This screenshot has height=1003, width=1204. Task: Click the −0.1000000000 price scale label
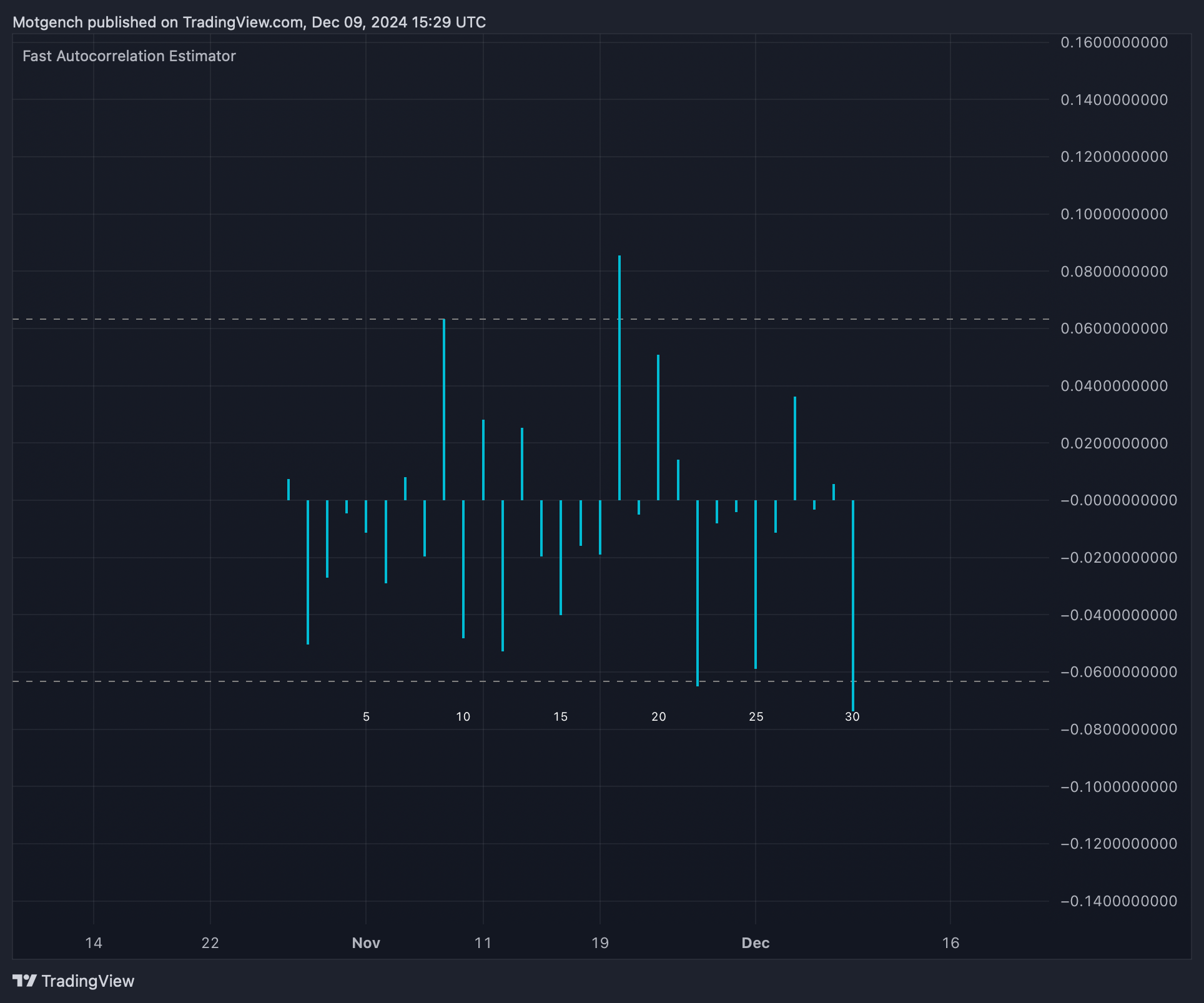point(1118,787)
